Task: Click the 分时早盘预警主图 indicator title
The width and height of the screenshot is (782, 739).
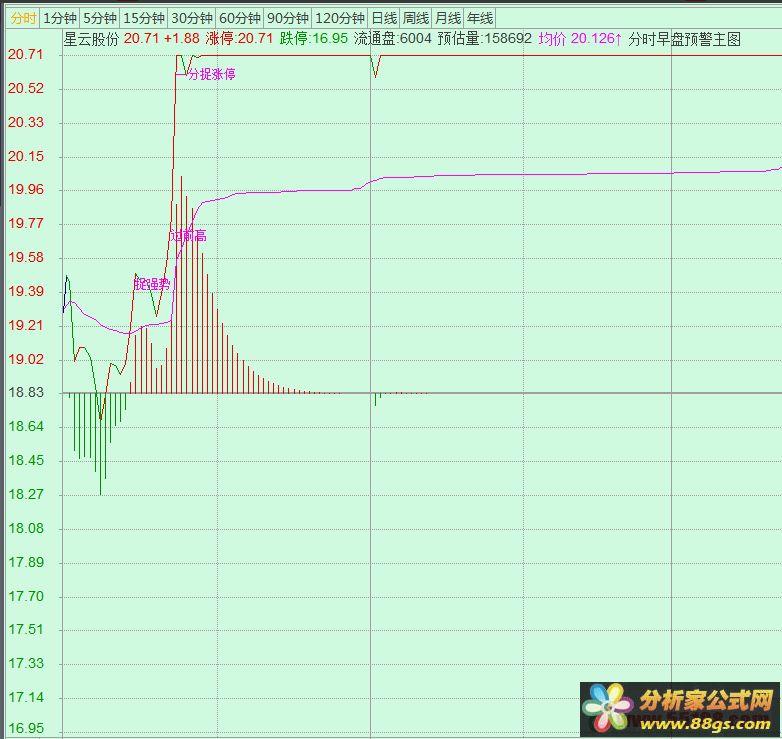Action: click(684, 38)
